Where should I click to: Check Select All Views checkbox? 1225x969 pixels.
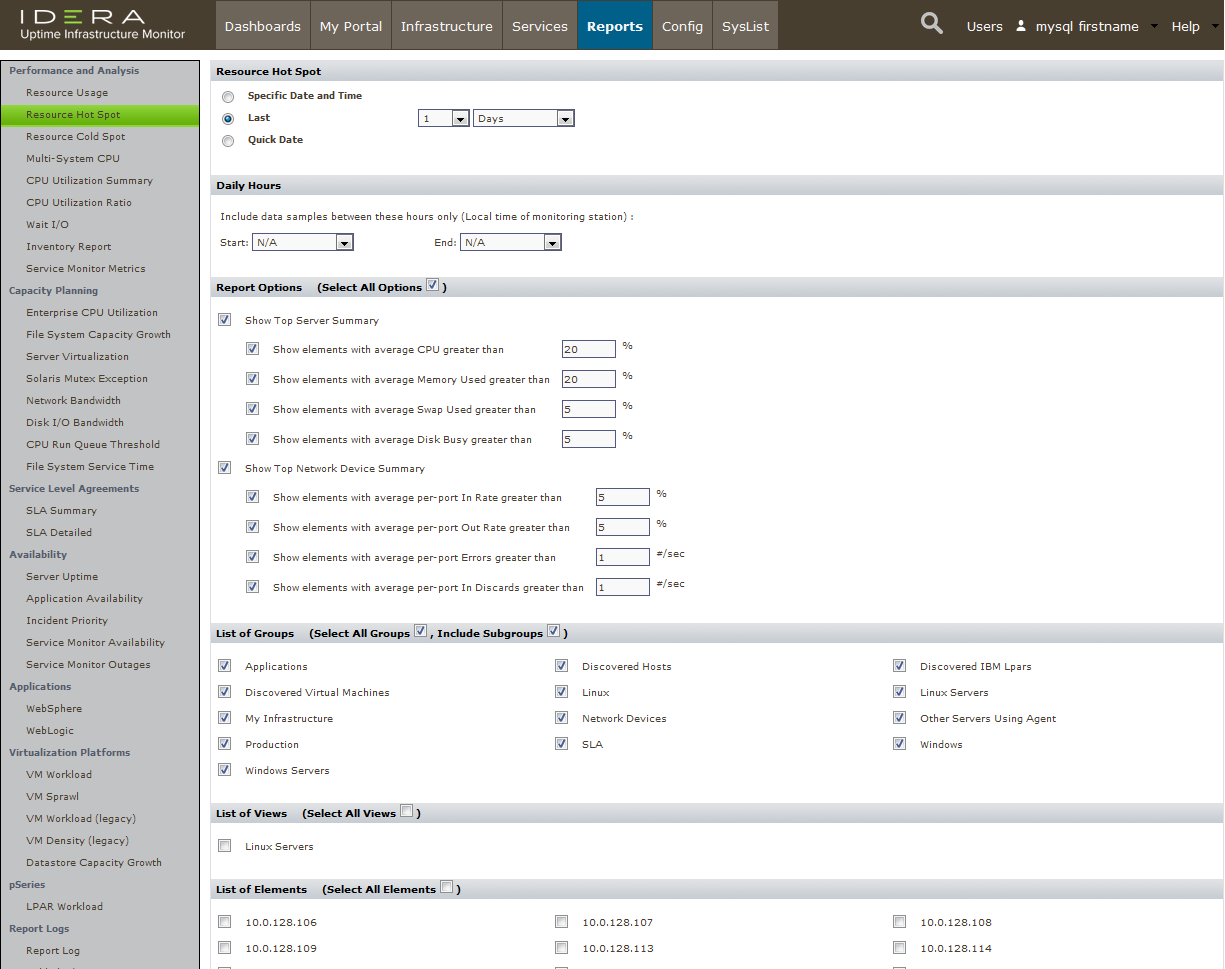click(x=406, y=812)
